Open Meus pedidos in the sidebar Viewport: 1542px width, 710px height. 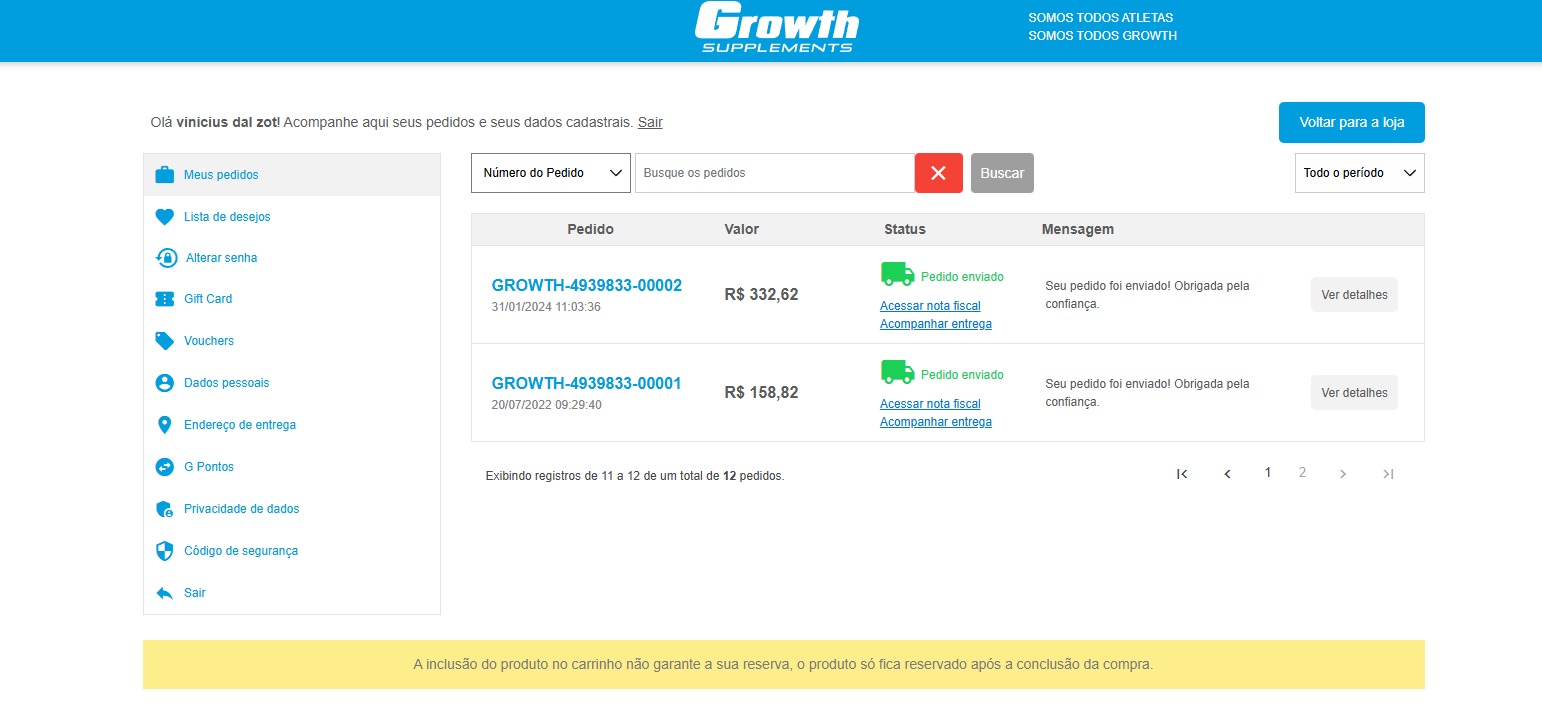tap(221, 175)
